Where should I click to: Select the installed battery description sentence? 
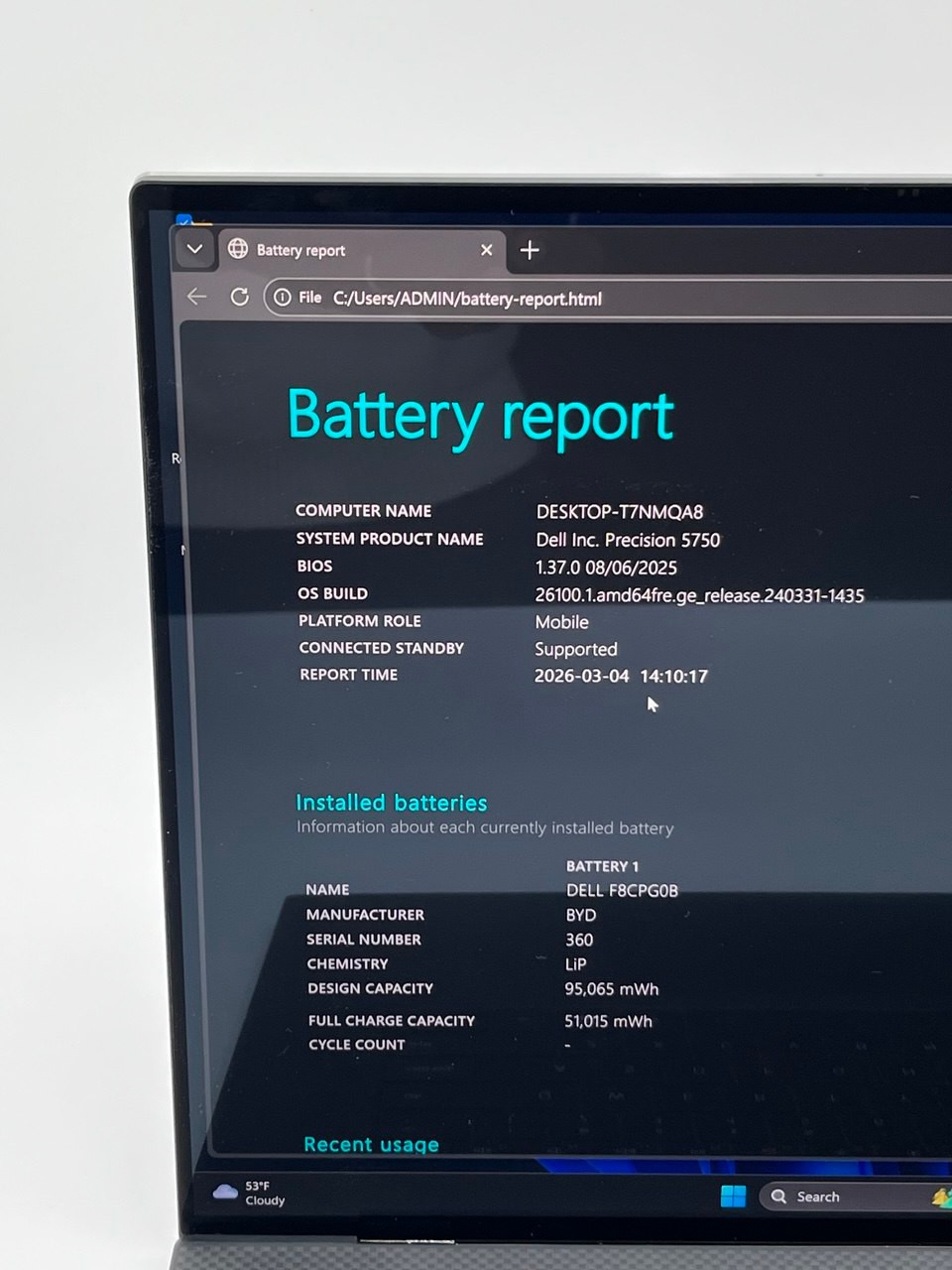(x=485, y=827)
